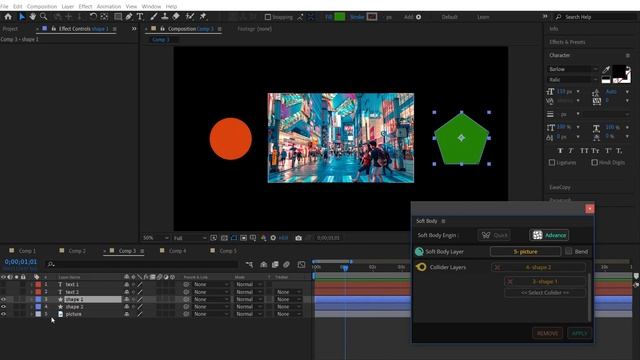Select the Eraser tool
The height and width of the screenshot is (360, 640).
click(176, 17)
